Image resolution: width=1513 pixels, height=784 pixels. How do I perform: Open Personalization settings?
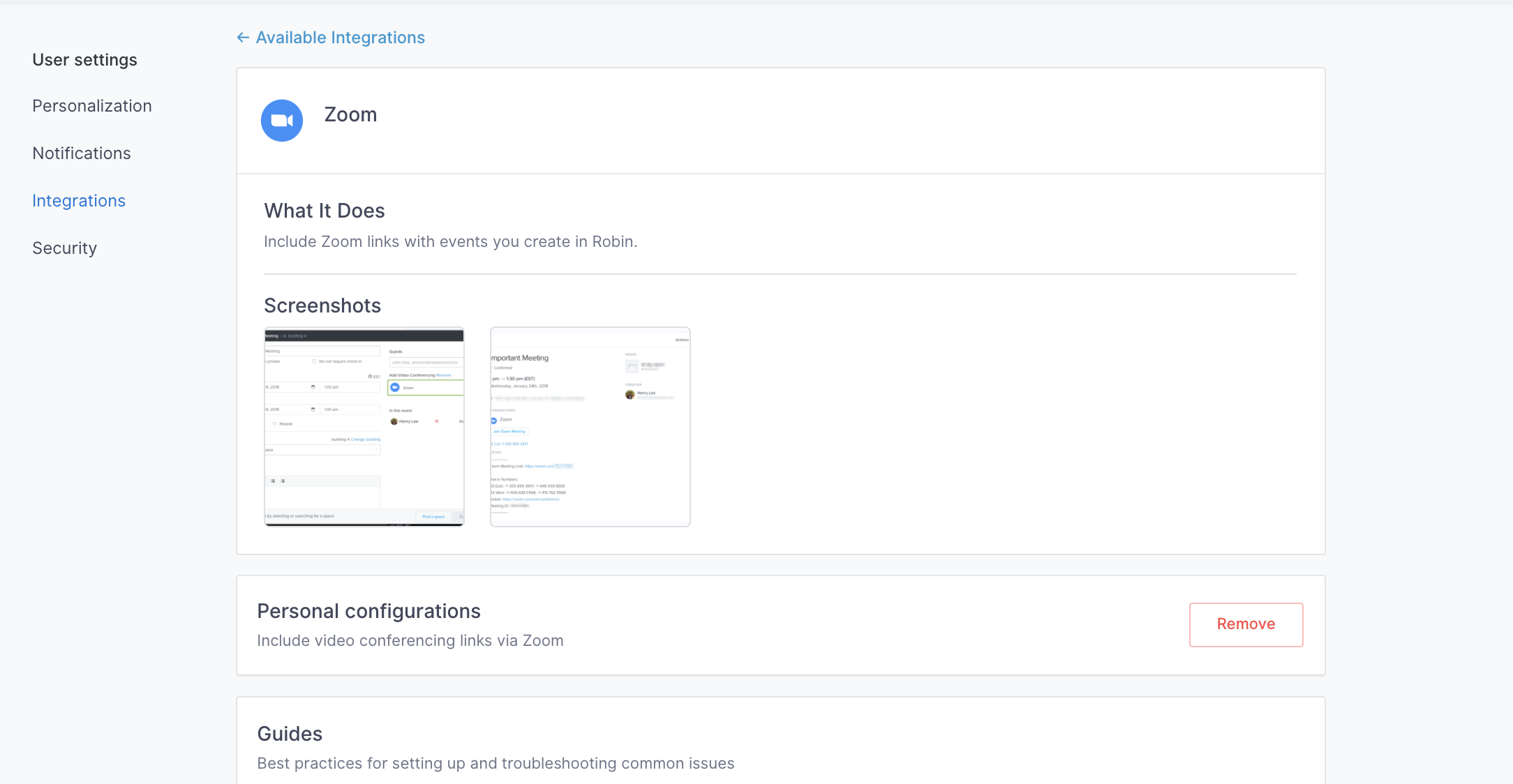point(92,106)
